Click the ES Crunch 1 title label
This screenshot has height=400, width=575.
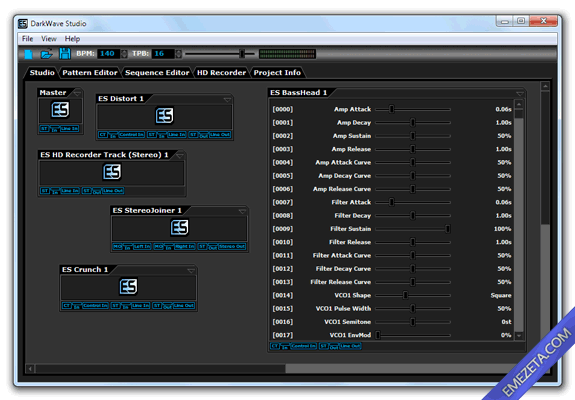click(85, 270)
